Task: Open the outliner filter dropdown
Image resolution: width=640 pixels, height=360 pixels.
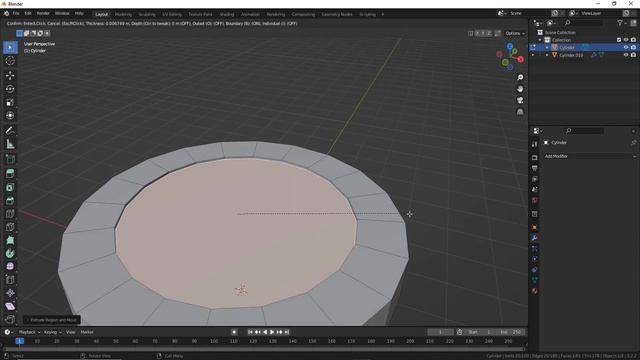Action: tap(622, 23)
